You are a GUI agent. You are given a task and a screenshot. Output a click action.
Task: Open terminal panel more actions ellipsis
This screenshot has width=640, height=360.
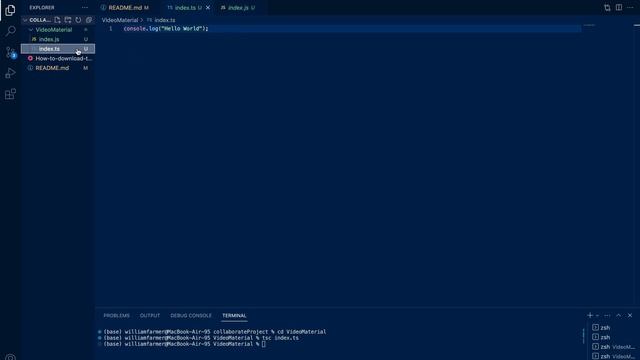pos(607,316)
